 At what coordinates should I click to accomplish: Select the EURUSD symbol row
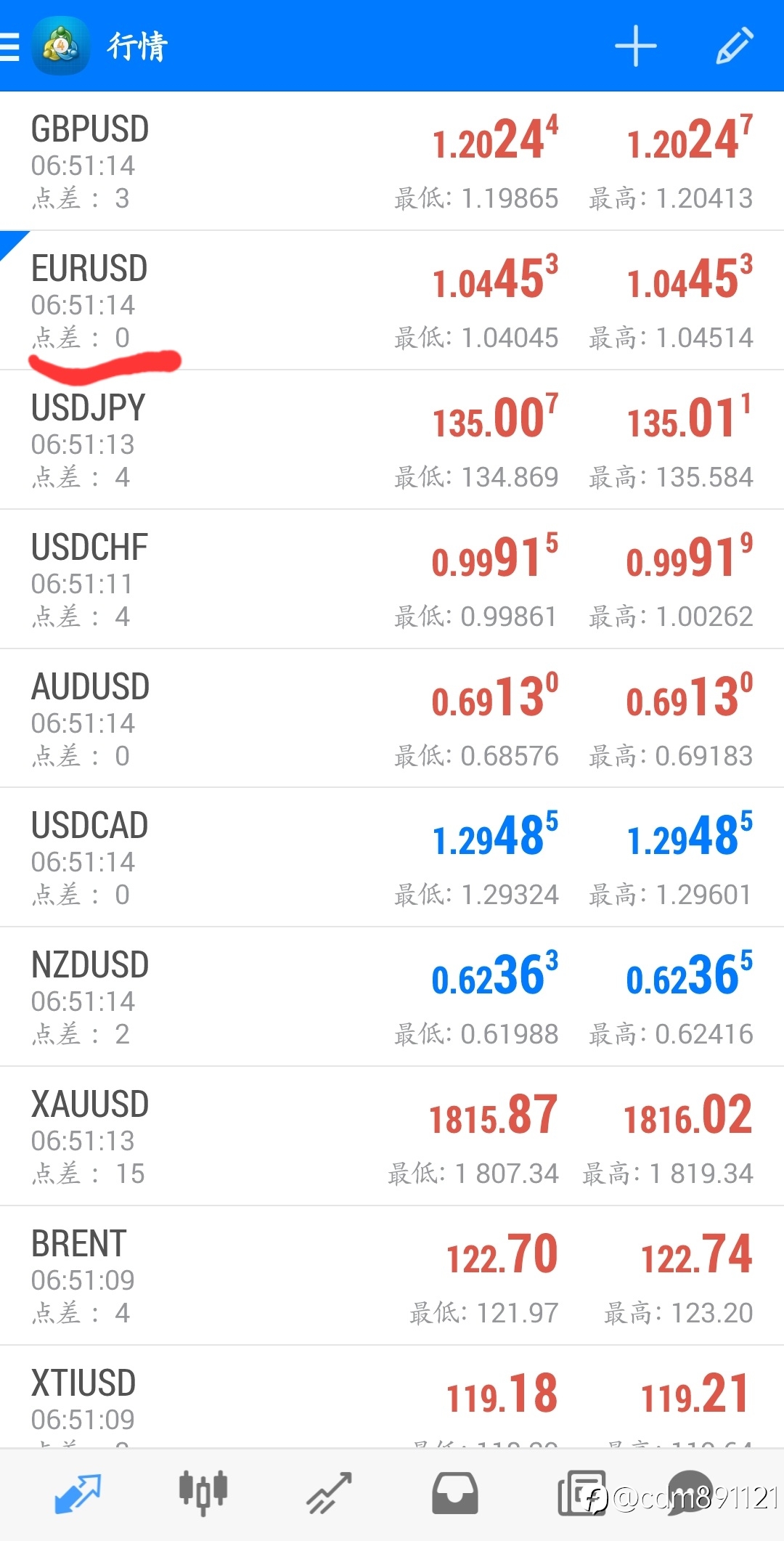point(392,301)
